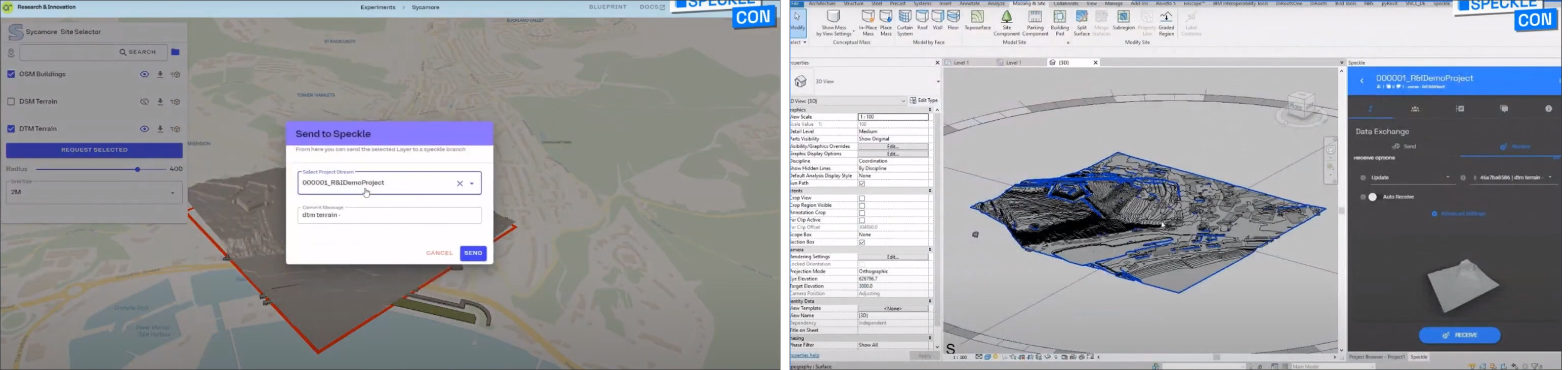Pick the Parking Component tool
The image size is (1568, 370).
(x=1036, y=23)
